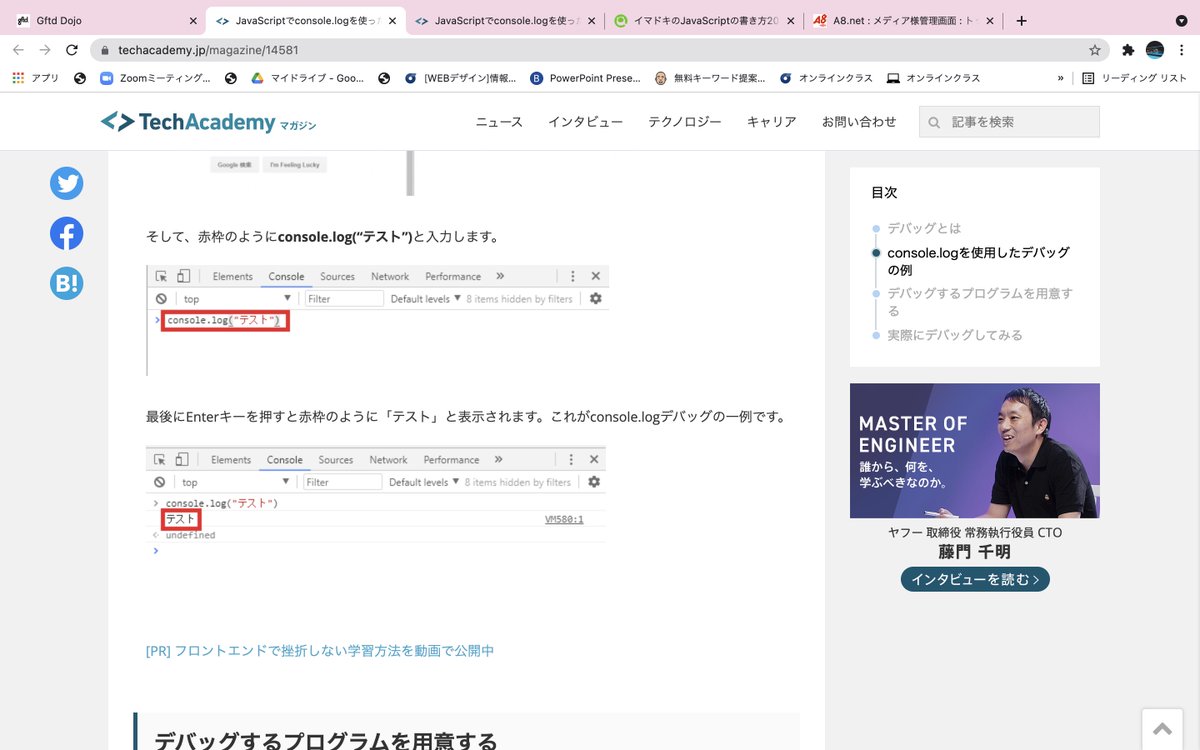Click the TechAcademy マガジン logo

[x=208, y=122]
